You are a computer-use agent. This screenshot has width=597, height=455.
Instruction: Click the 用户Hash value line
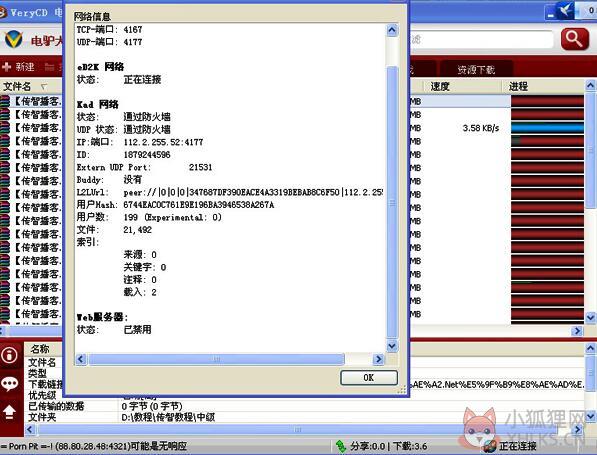pyautogui.click(x=175, y=205)
